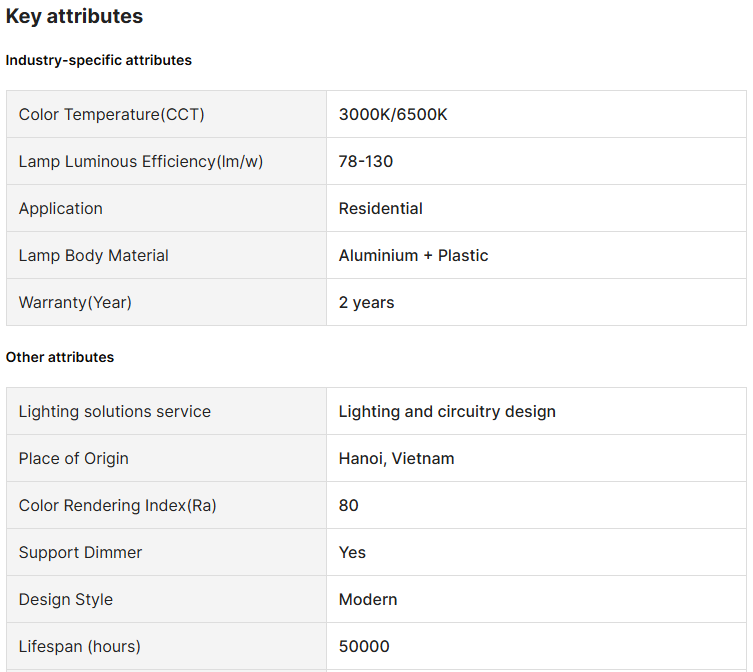Click the "Industry-specific attributes" subheading

coord(98,60)
